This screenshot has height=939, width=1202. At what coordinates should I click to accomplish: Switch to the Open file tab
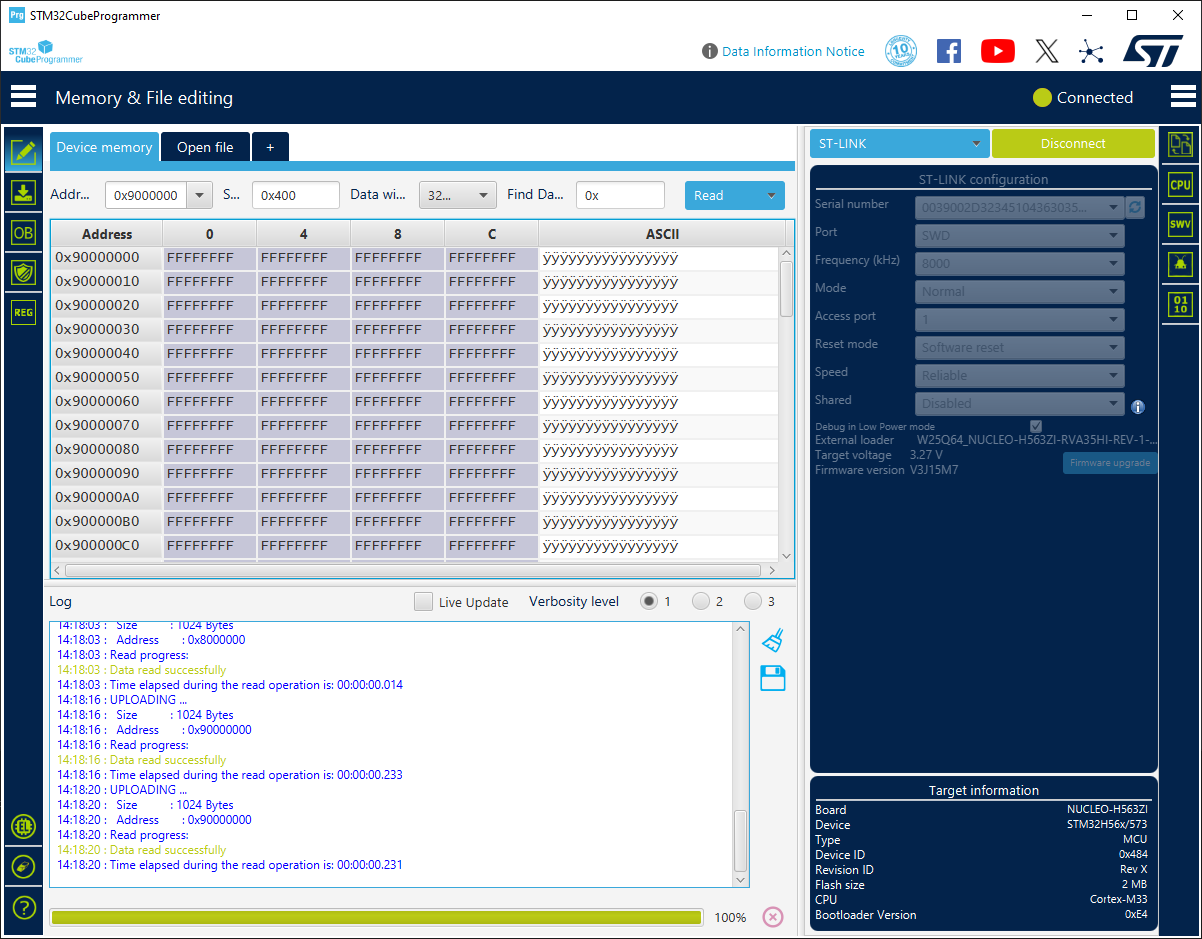click(204, 146)
